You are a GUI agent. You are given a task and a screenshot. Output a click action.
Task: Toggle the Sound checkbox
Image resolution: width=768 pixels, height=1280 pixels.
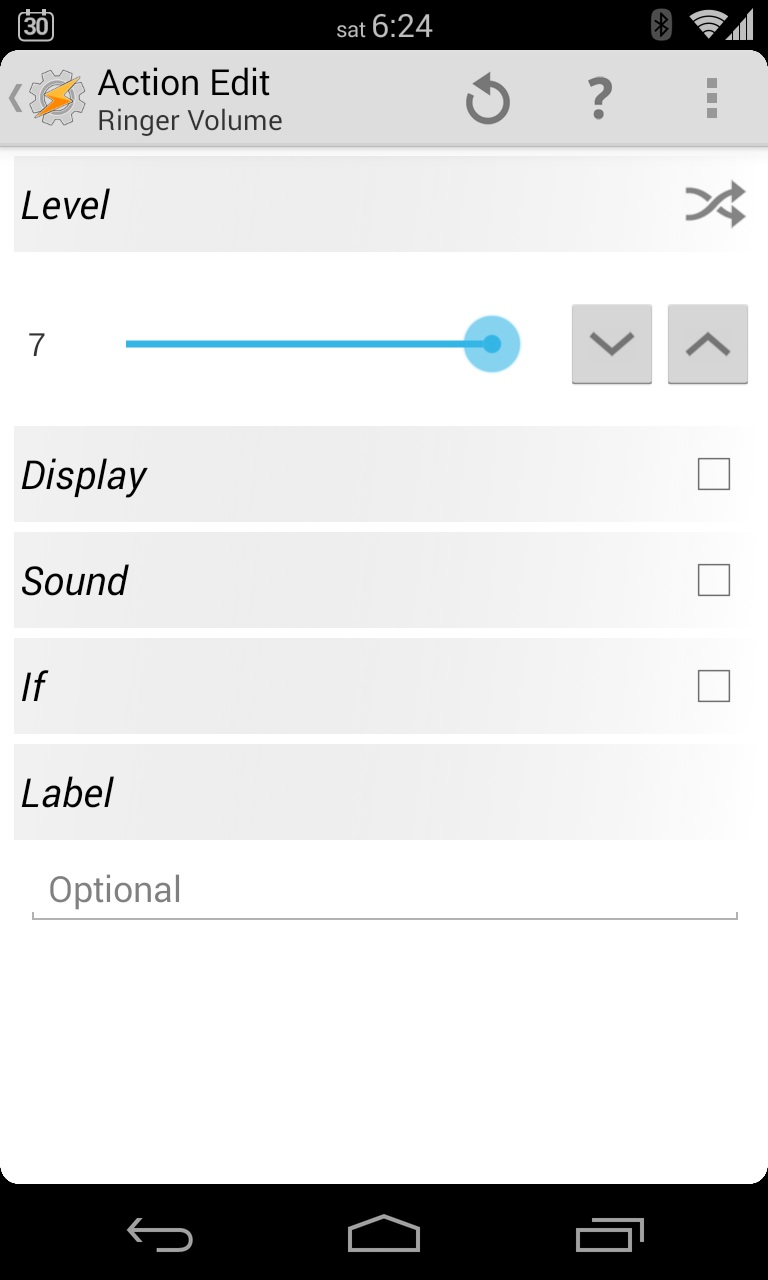tap(714, 580)
